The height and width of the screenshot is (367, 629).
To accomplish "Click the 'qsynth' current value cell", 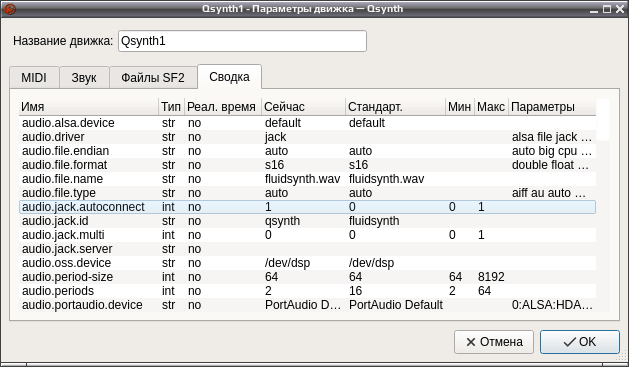I will click(x=282, y=221).
